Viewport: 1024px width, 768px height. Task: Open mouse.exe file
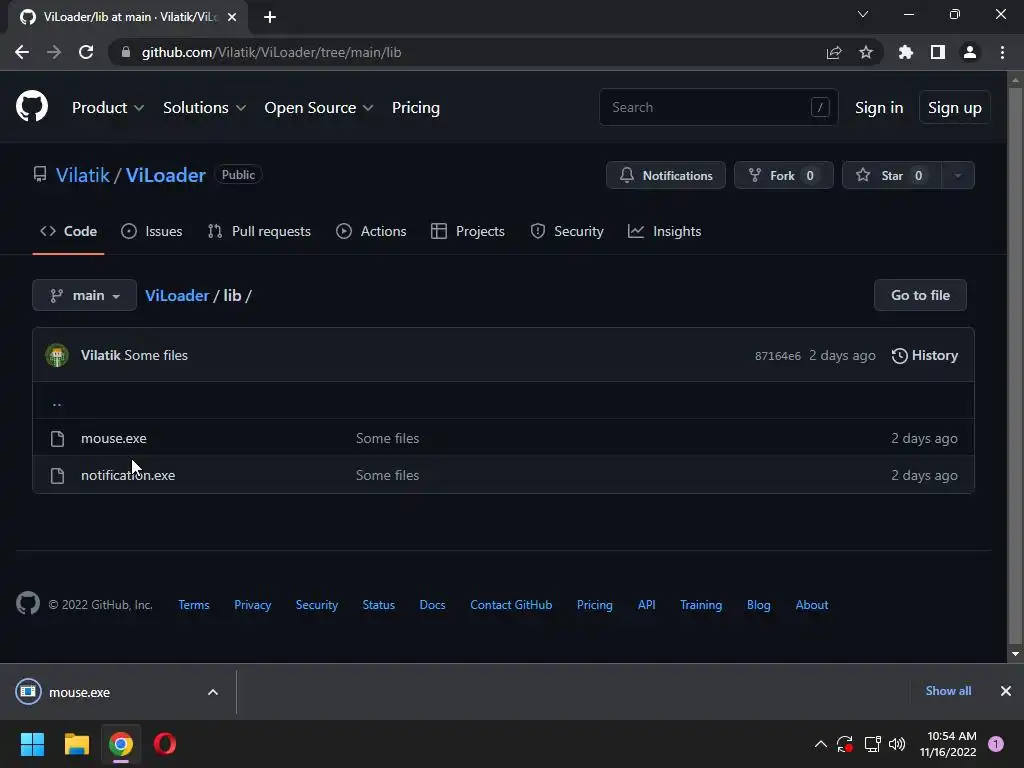tap(114, 438)
